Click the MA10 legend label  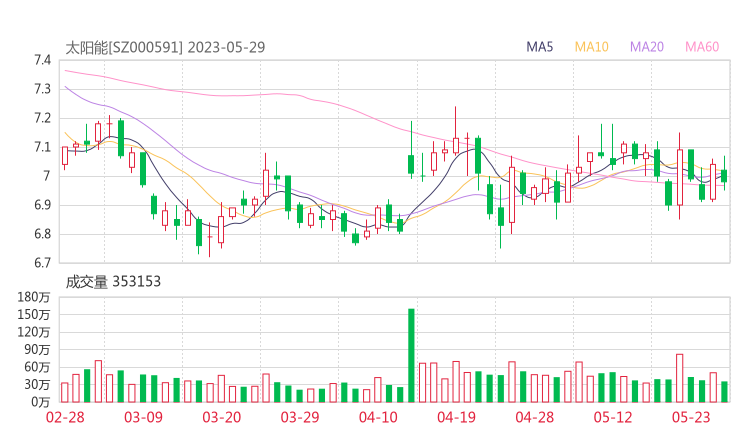tap(591, 47)
